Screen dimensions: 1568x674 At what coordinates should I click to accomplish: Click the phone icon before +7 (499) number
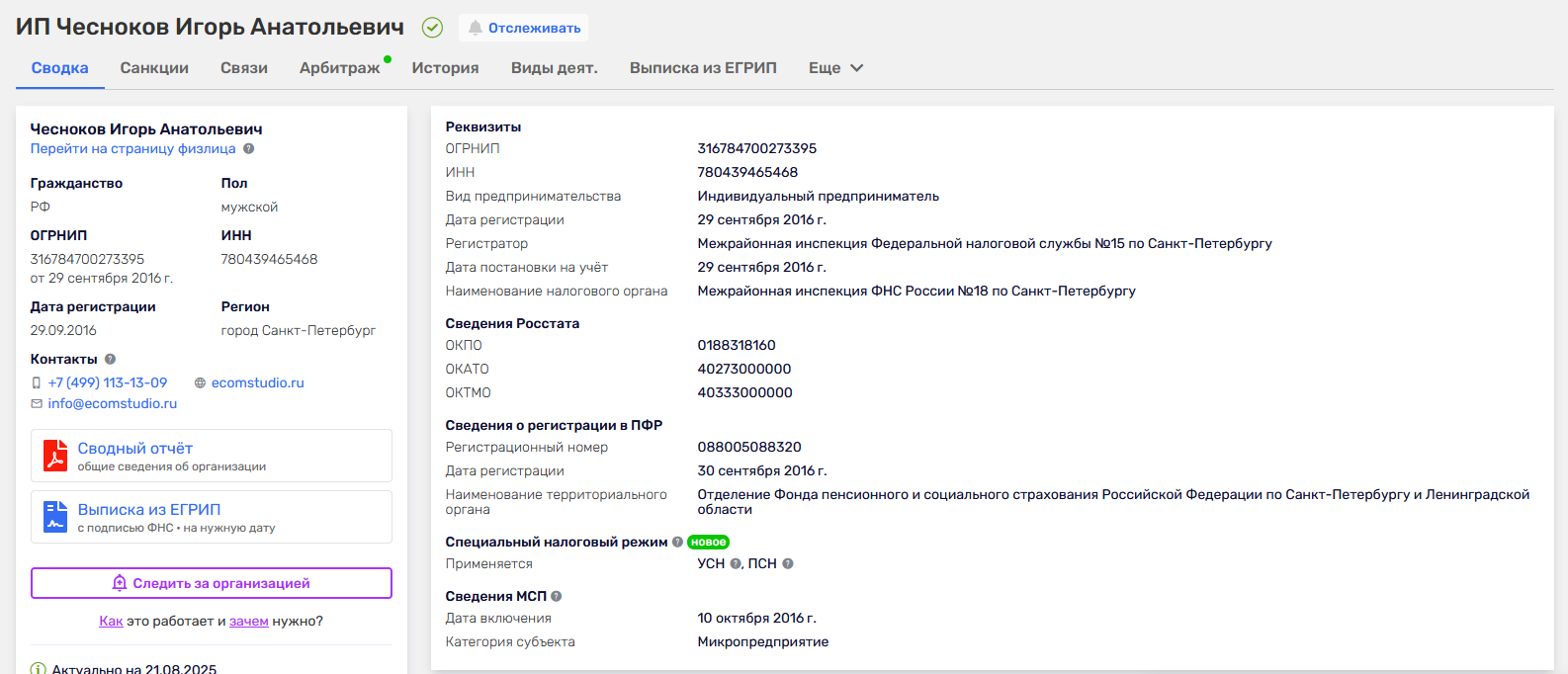(37, 383)
